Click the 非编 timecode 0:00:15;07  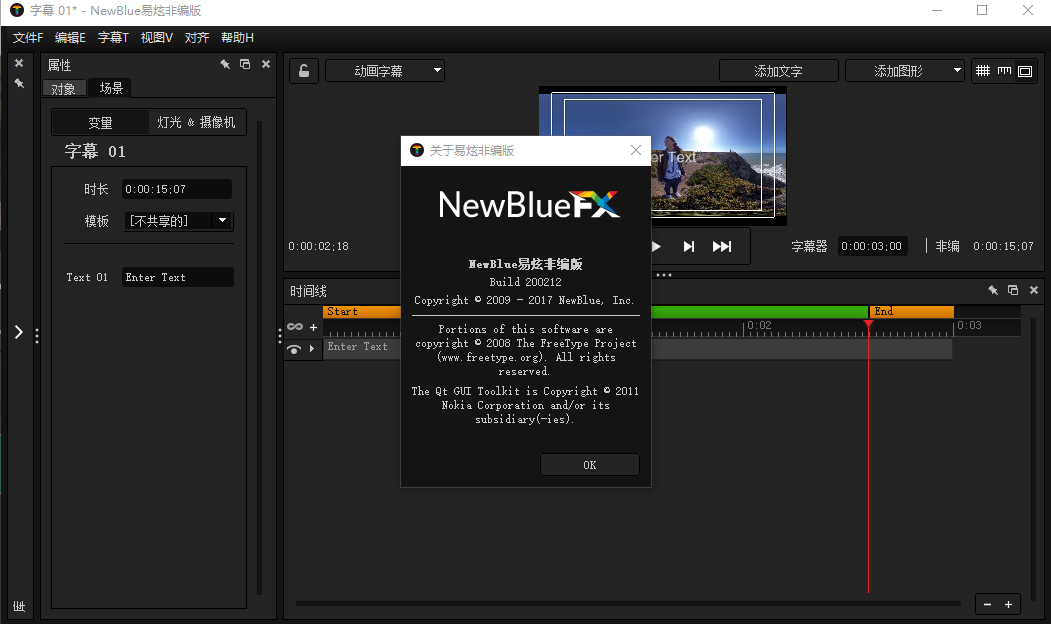tap(1003, 246)
